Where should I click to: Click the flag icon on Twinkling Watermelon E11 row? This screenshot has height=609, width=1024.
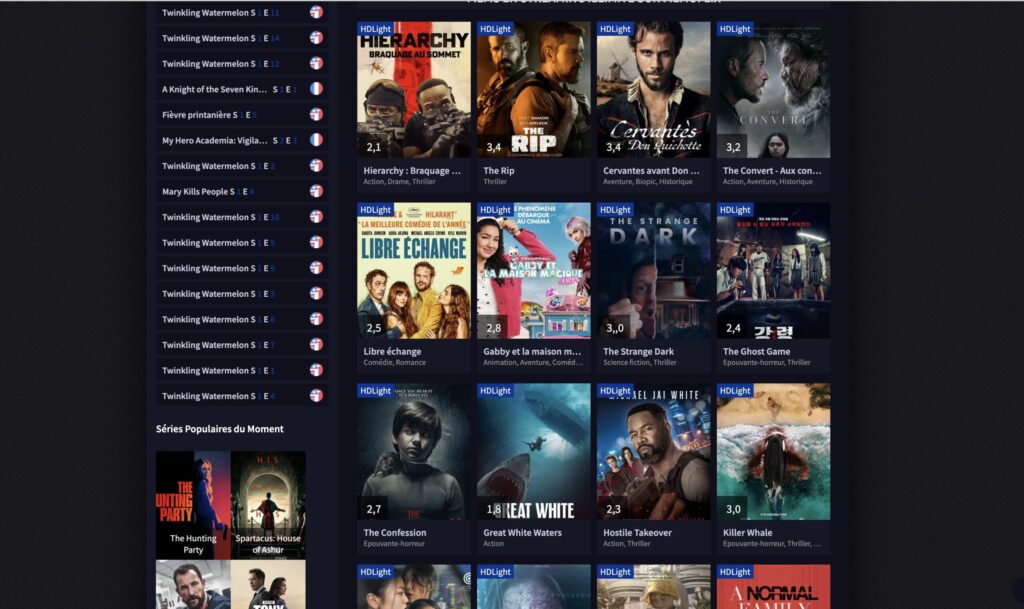(316, 12)
